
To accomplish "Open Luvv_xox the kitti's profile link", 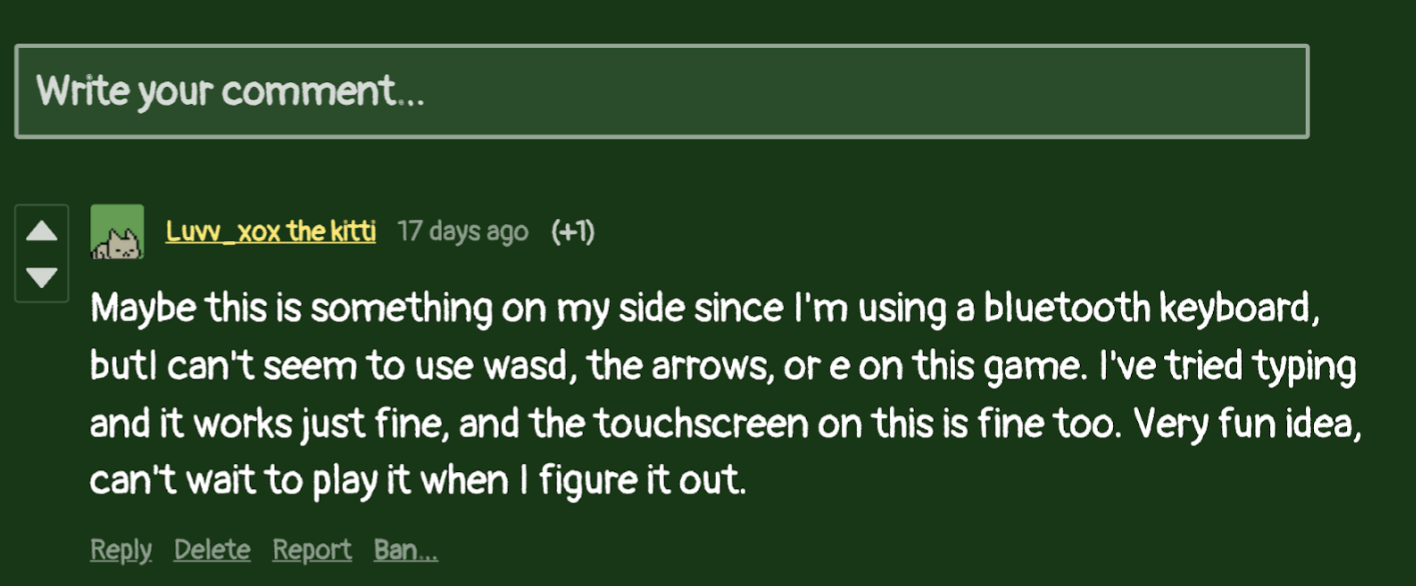I will pyautogui.click(x=271, y=232).
